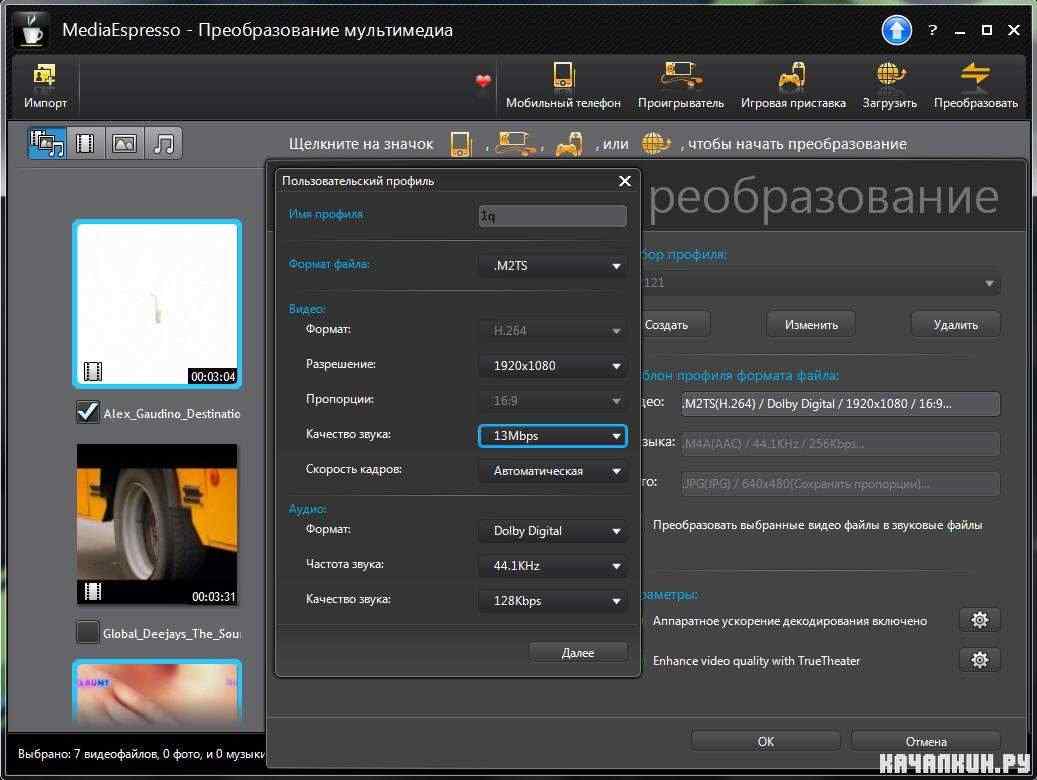Viewport: 1037px width, 780px height.
Task: Click small player icon in hint line
Action: point(517,144)
